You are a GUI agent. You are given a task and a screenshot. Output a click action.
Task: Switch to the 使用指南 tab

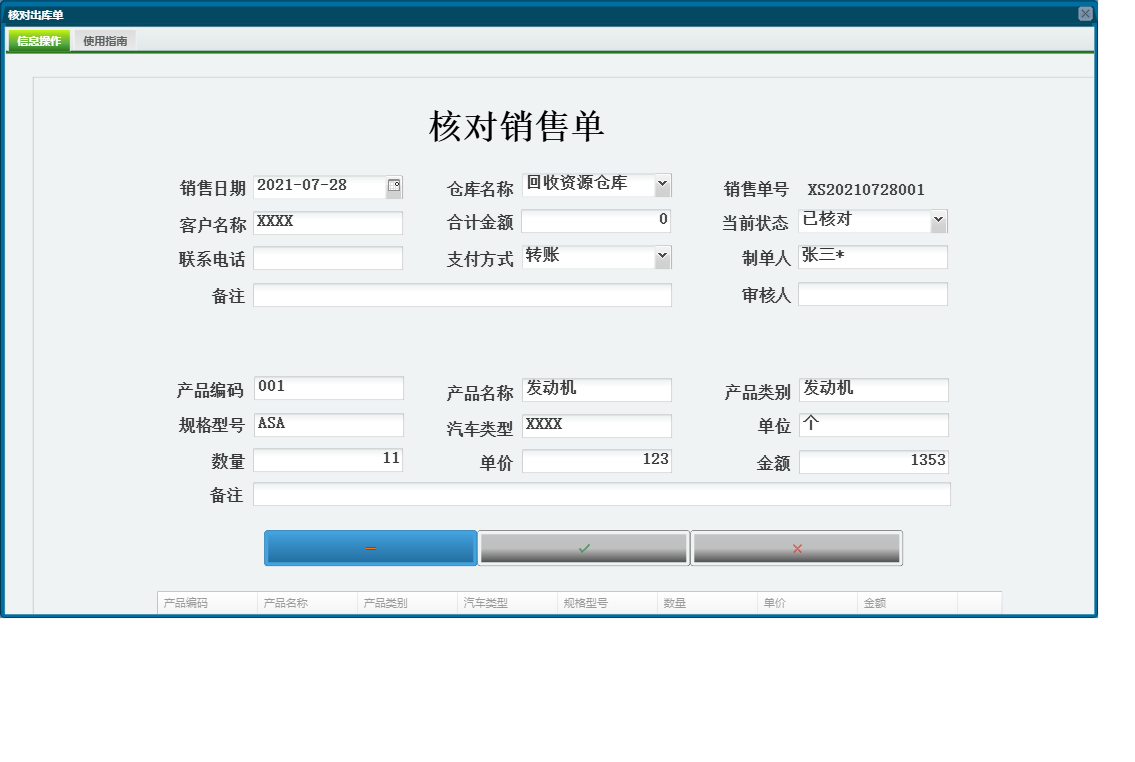click(103, 41)
